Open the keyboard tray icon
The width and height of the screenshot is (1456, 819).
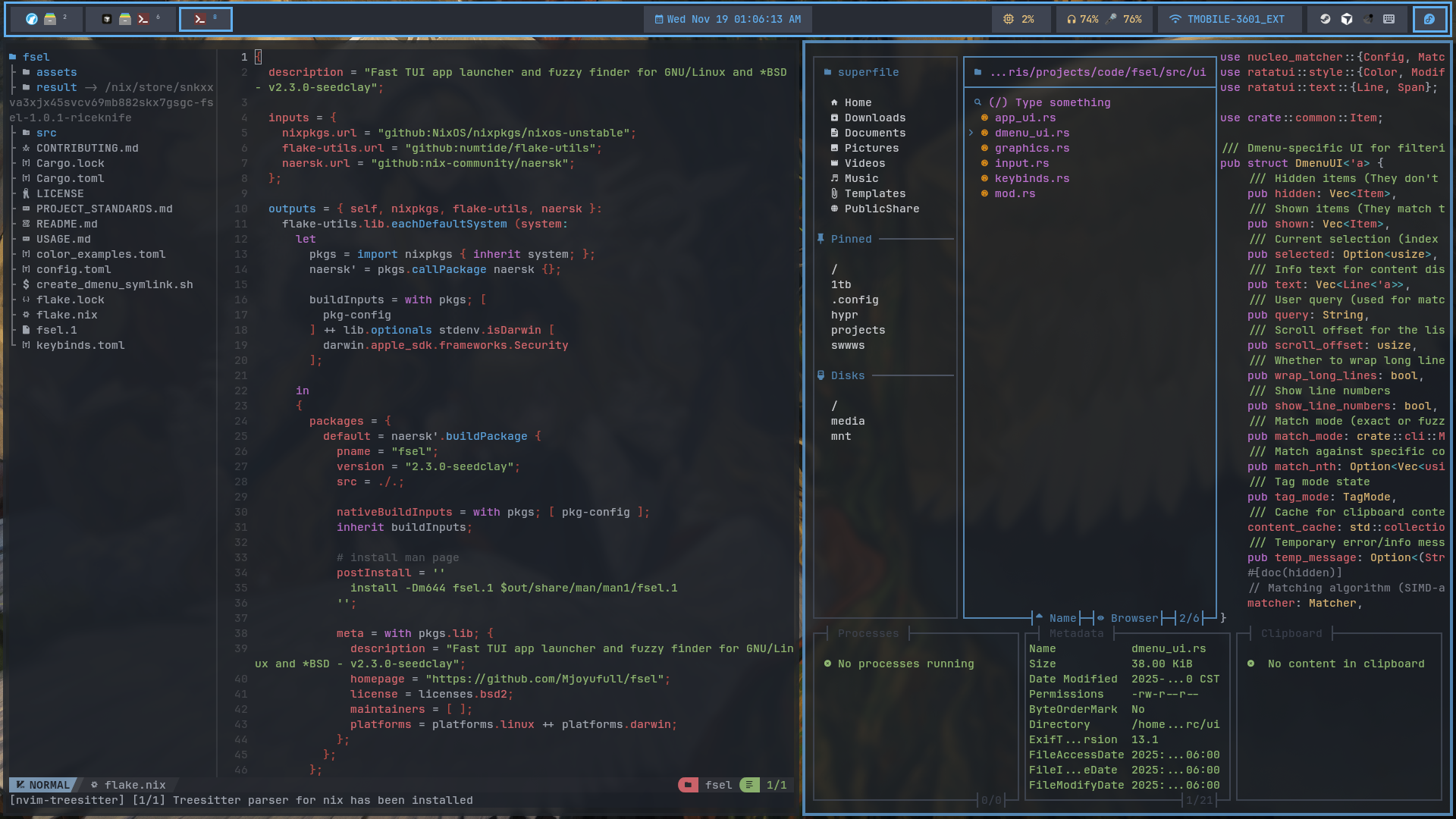point(1389,19)
